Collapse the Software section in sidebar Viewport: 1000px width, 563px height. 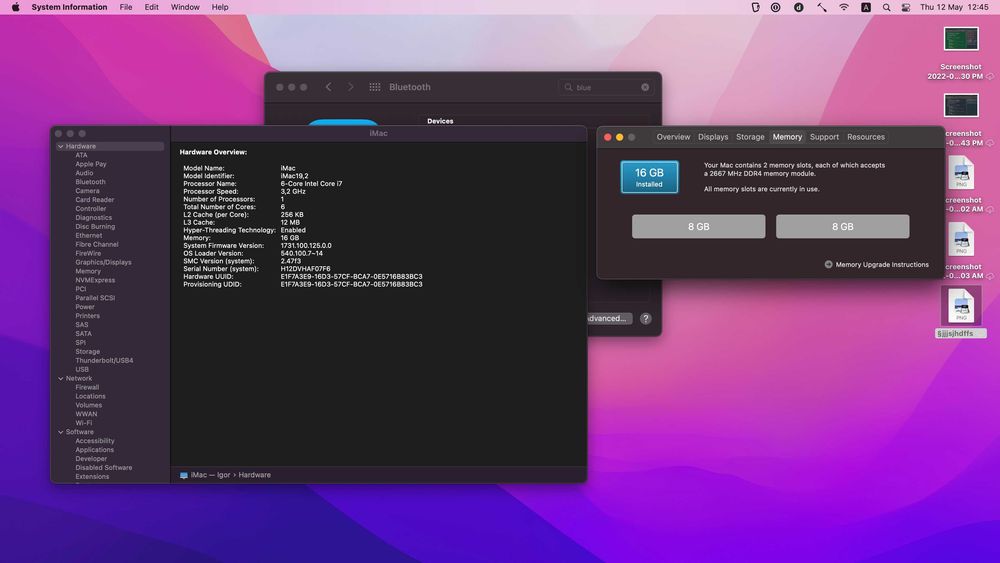click(61, 432)
